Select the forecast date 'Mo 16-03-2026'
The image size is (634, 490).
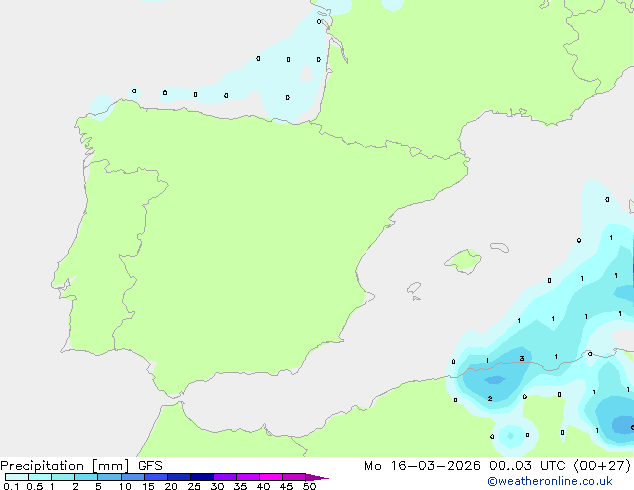422,466
